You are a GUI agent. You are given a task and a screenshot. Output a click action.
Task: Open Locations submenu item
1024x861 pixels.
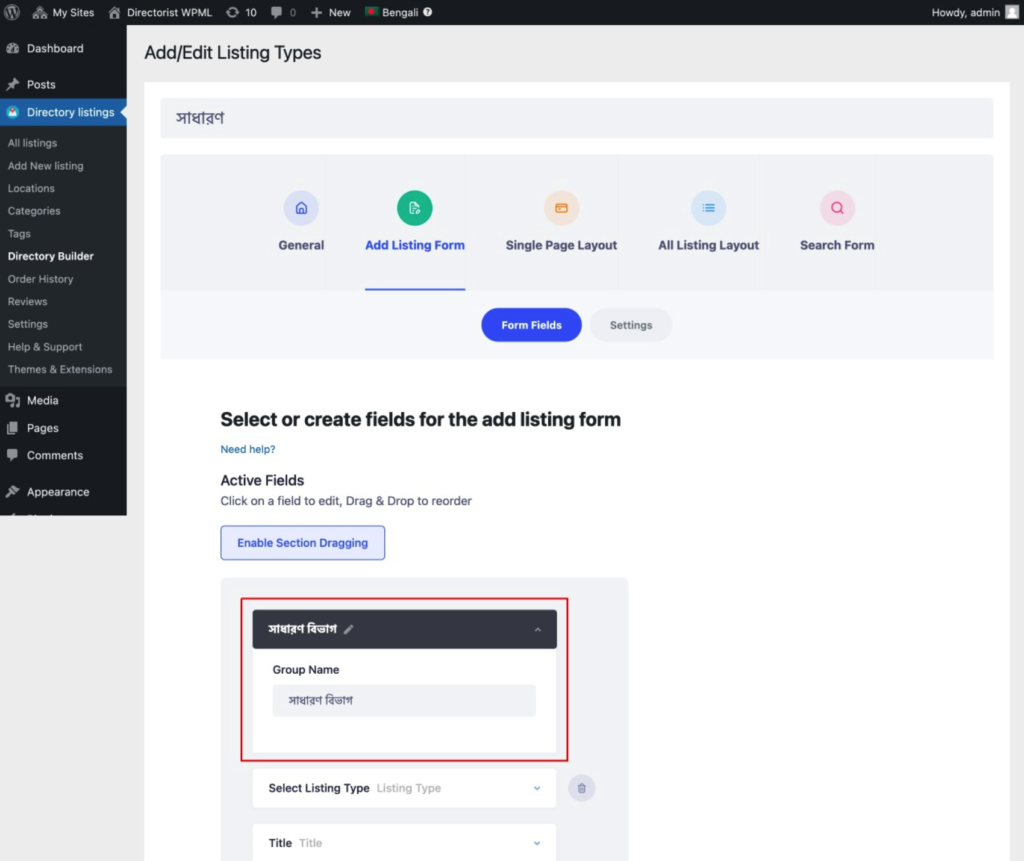coord(31,188)
